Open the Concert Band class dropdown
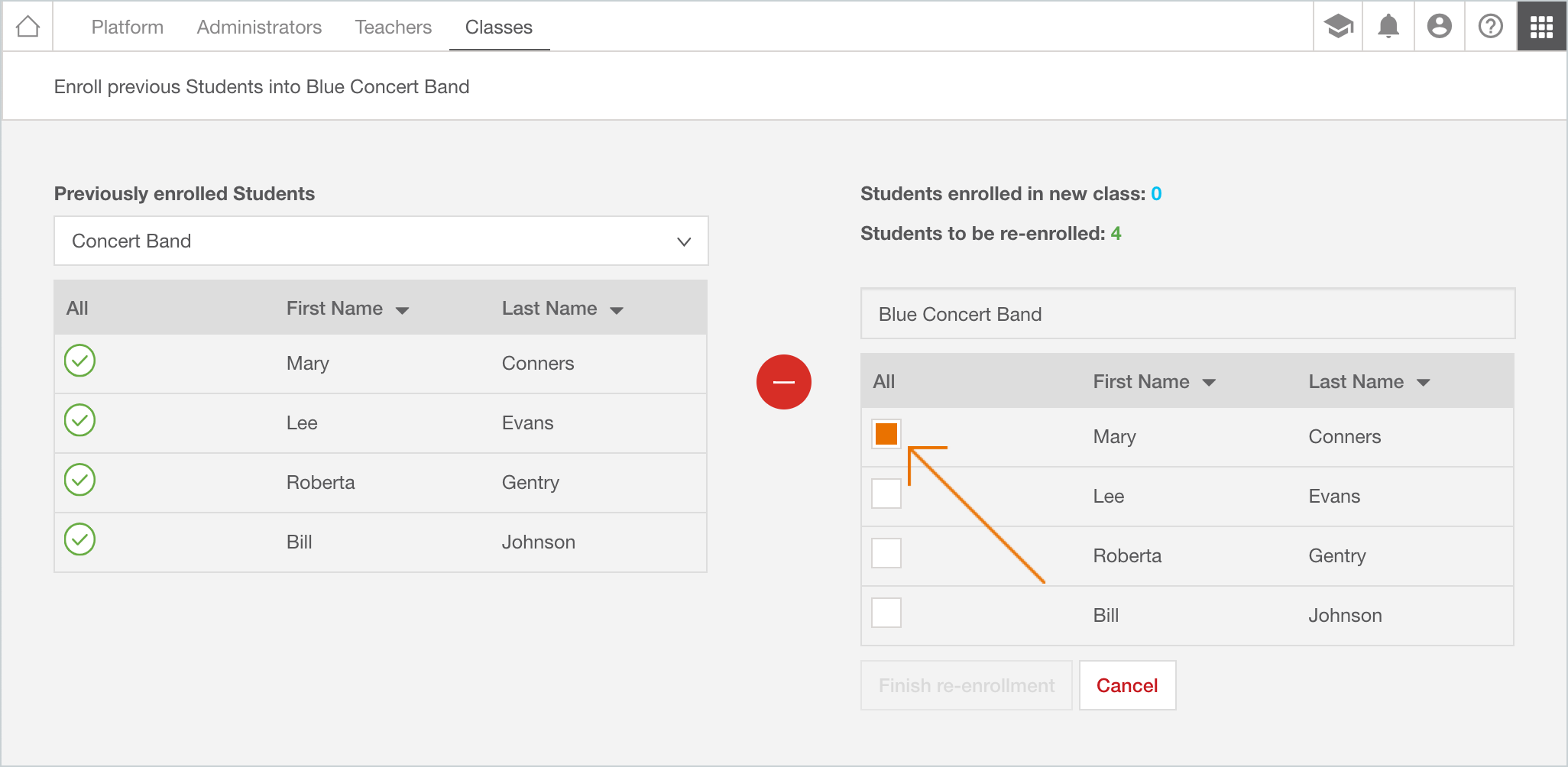This screenshot has width=1568, height=767. [x=381, y=241]
